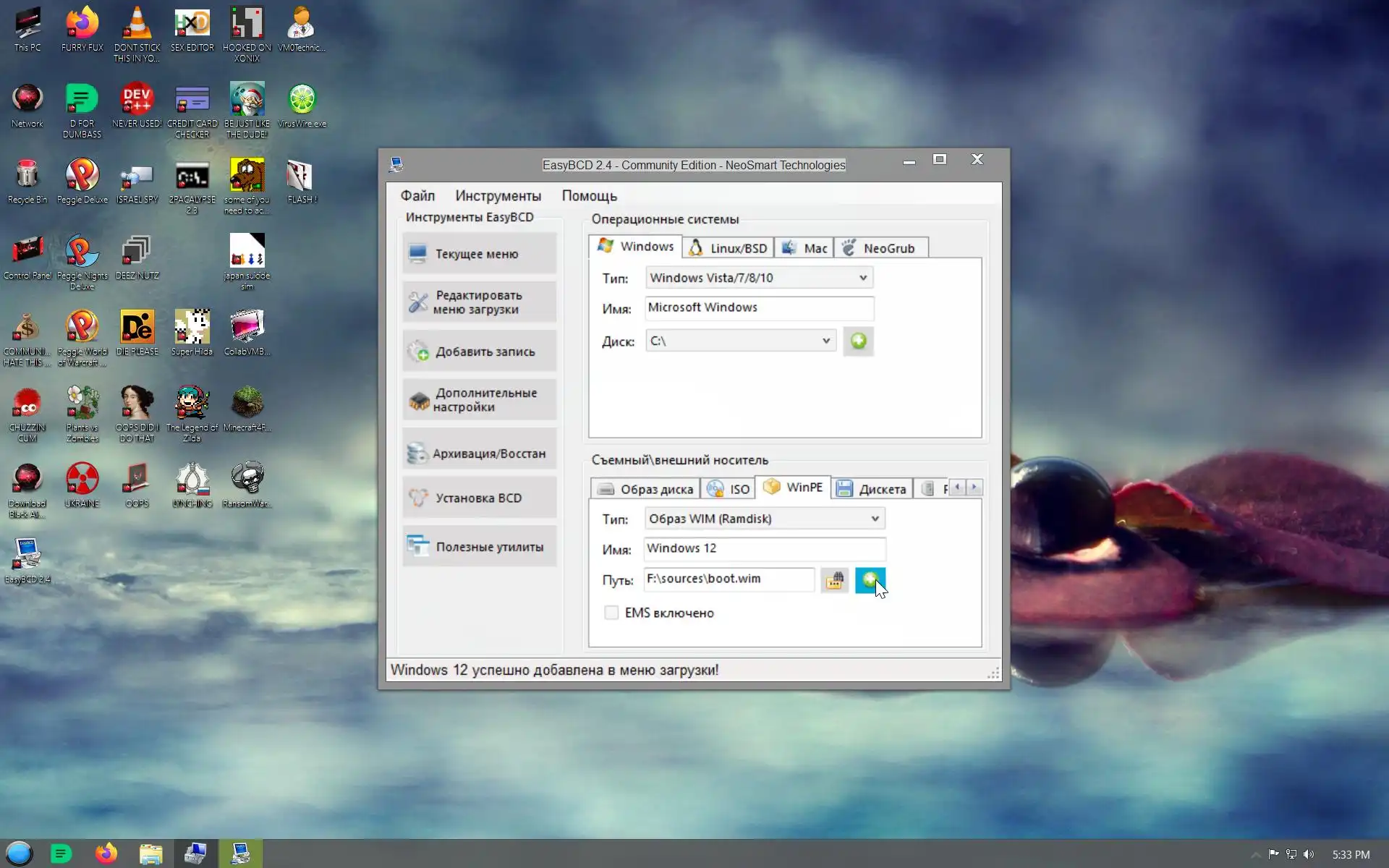The height and width of the screenshot is (868, 1389).
Task: Click the green add-entry button next to the Путь field
Action: pos(869,580)
